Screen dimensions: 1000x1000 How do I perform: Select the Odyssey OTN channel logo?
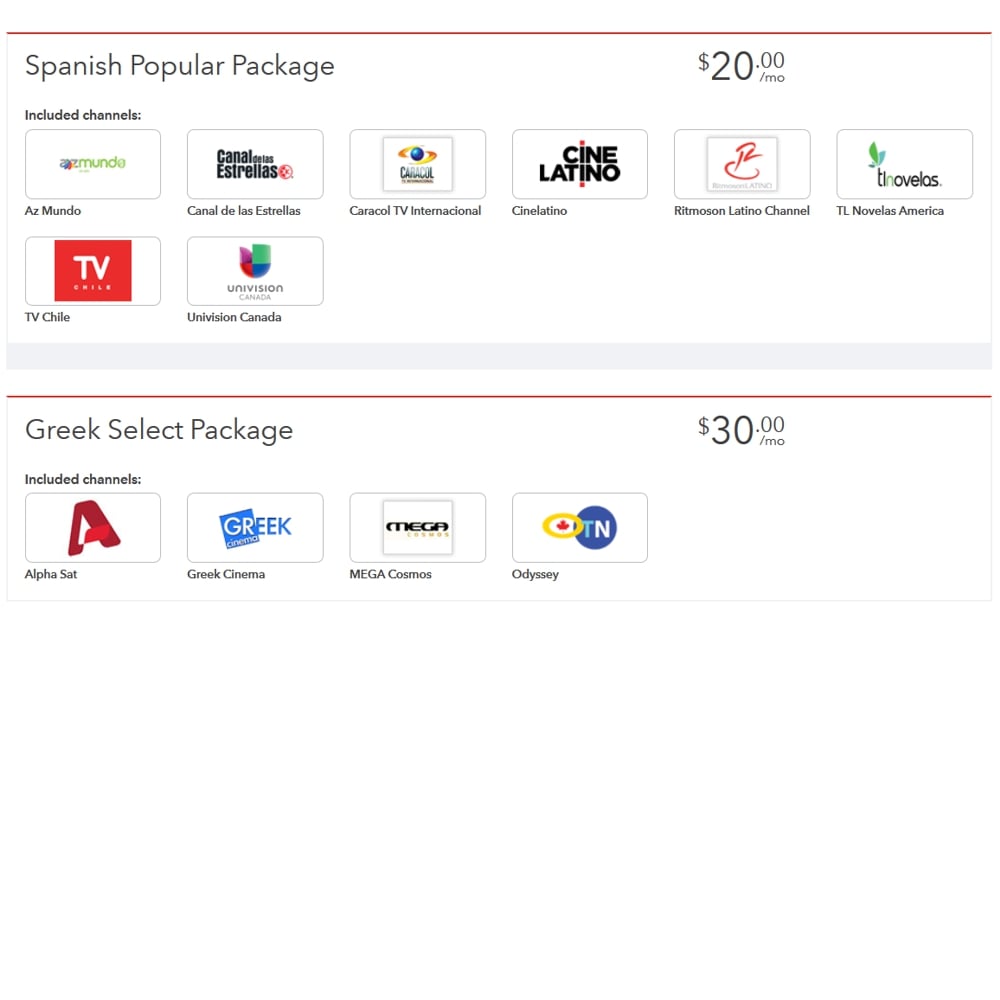[579, 527]
